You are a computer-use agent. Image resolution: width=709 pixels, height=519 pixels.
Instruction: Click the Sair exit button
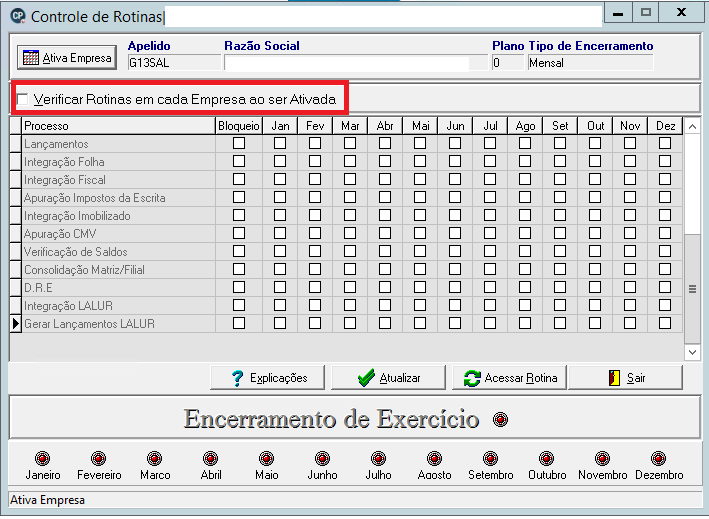[x=625, y=378]
